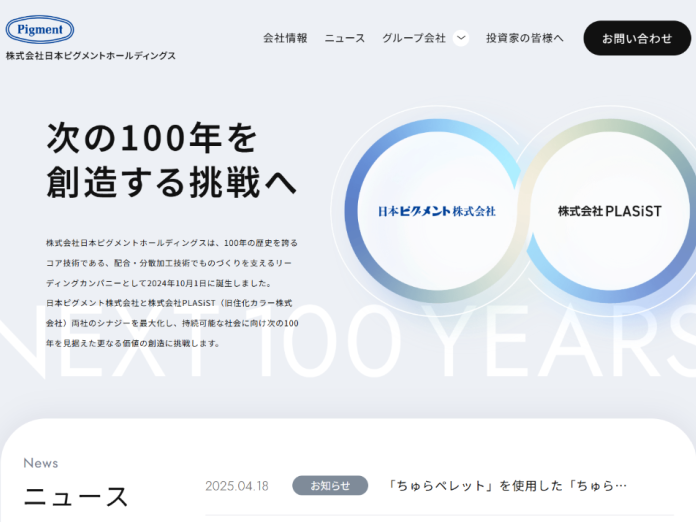The width and height of the screenshot is (696, 522).
Task: Click the News English label
Action: pos(41,463)
